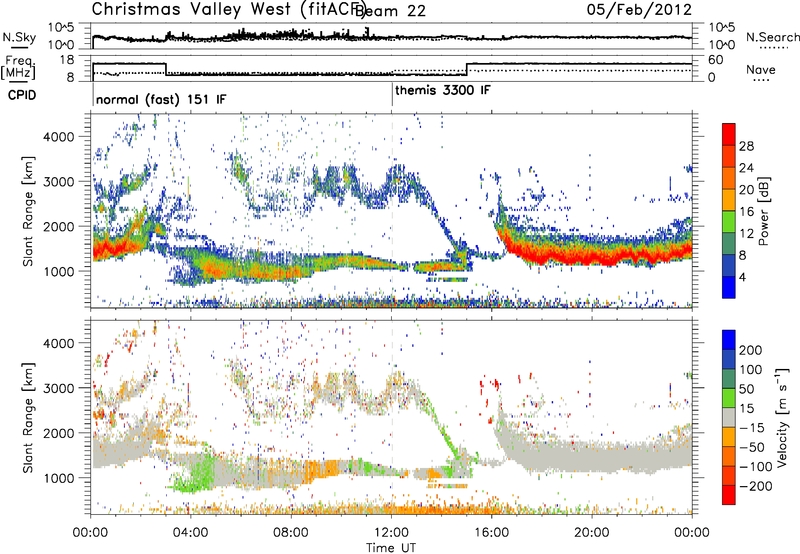This screenshot has width=800, height=554.
Task: Click the 'Velocity [m s-1]' color bar label
Action: tap(781, 417)
